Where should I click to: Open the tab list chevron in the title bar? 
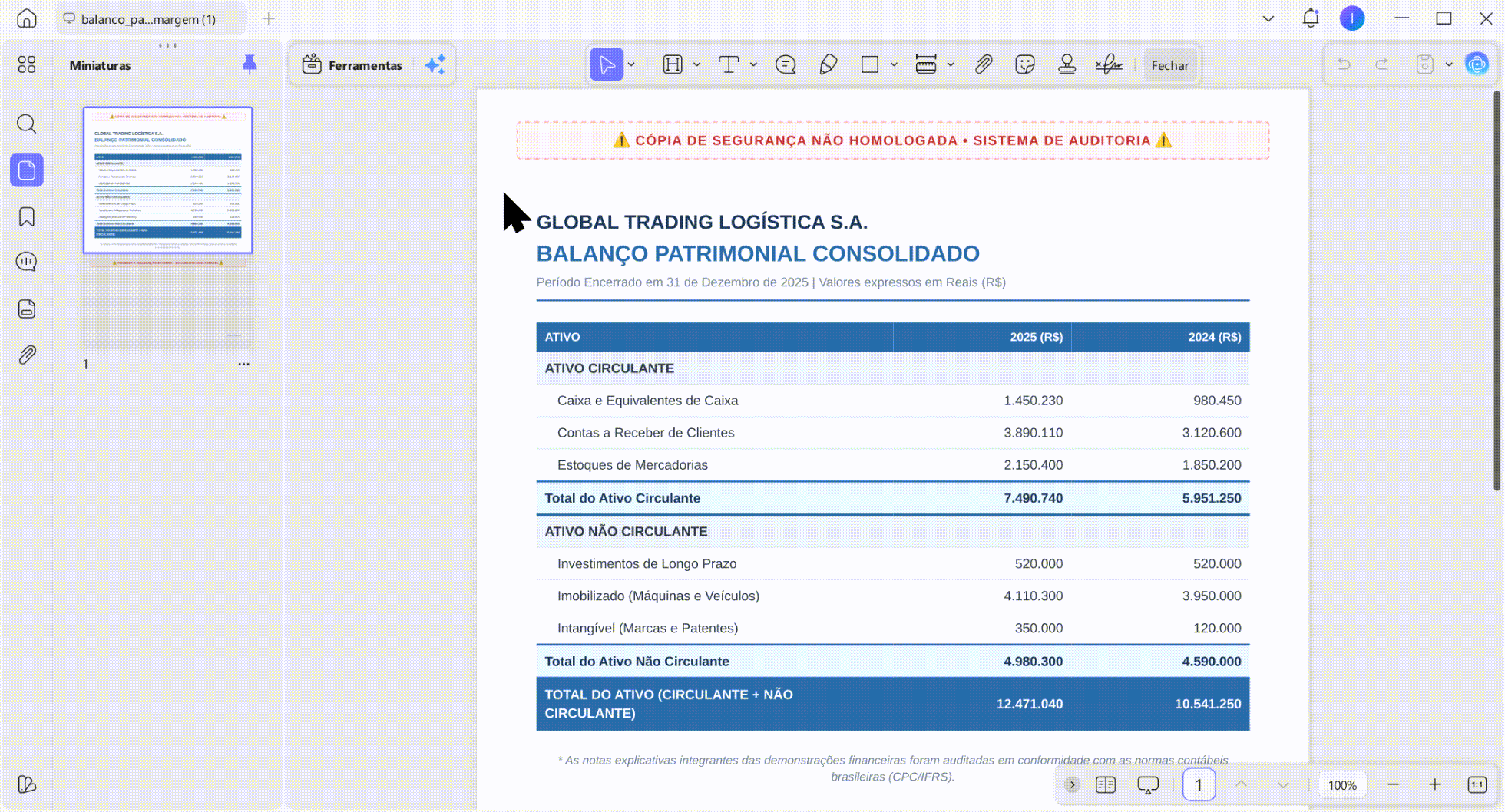click(x=1268, y=18)
